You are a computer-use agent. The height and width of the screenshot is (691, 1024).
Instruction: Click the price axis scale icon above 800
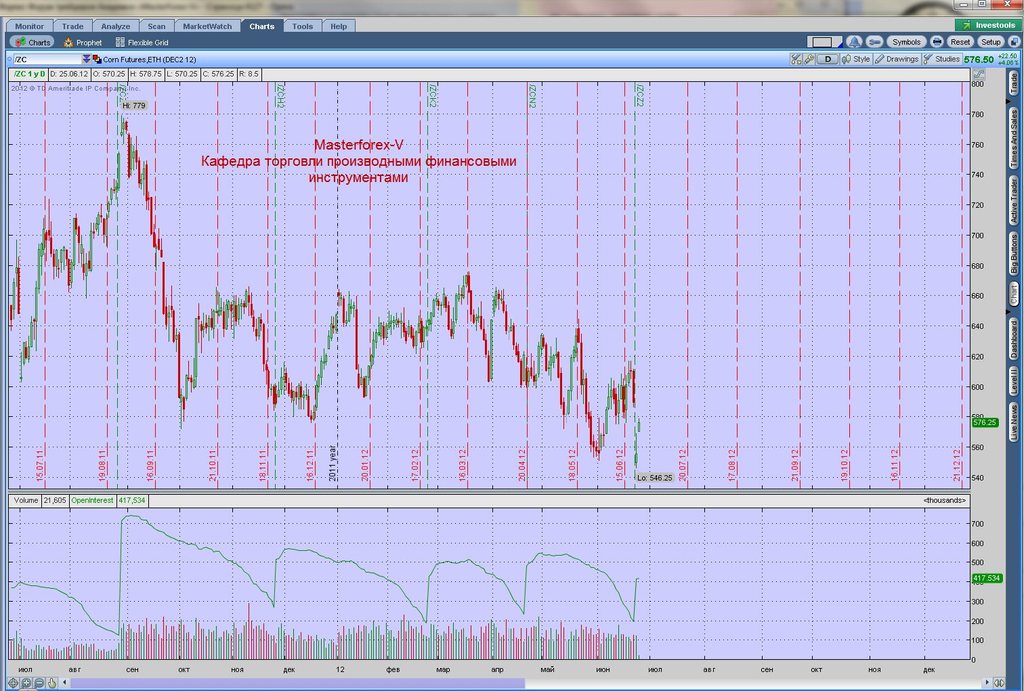(x=978, y=74)
